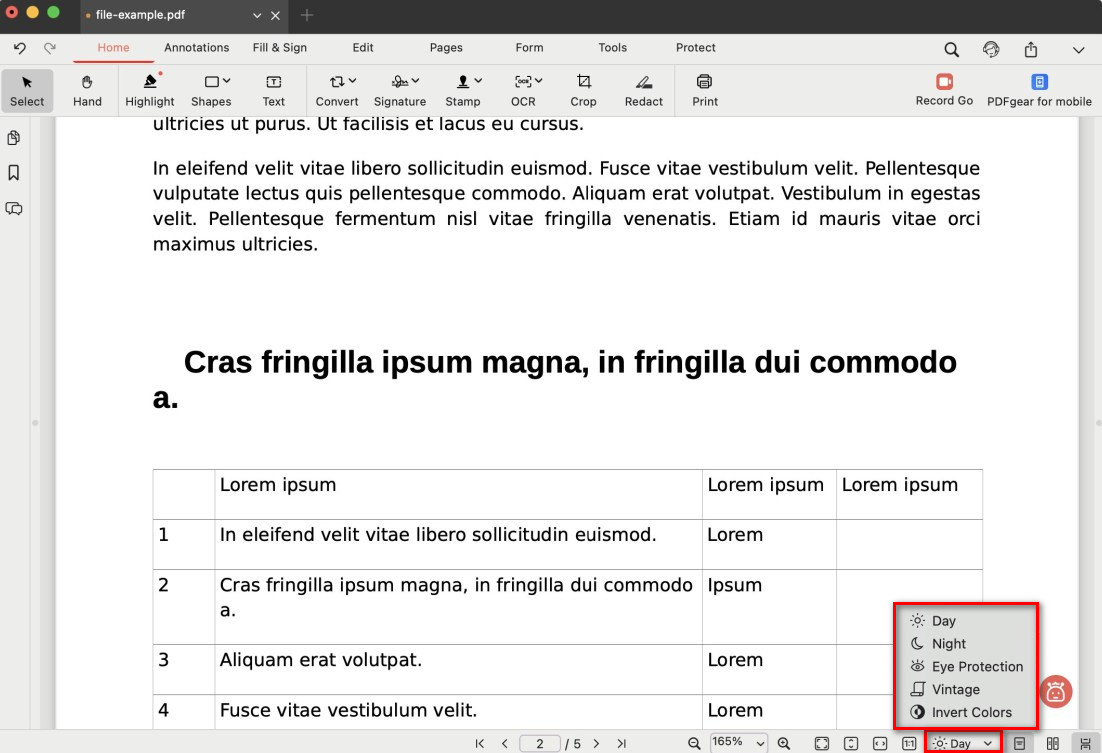This screenshot has height=753, width=1102.
Task: Open the zoom level 165% dropdown
Action: click(739, 743)
